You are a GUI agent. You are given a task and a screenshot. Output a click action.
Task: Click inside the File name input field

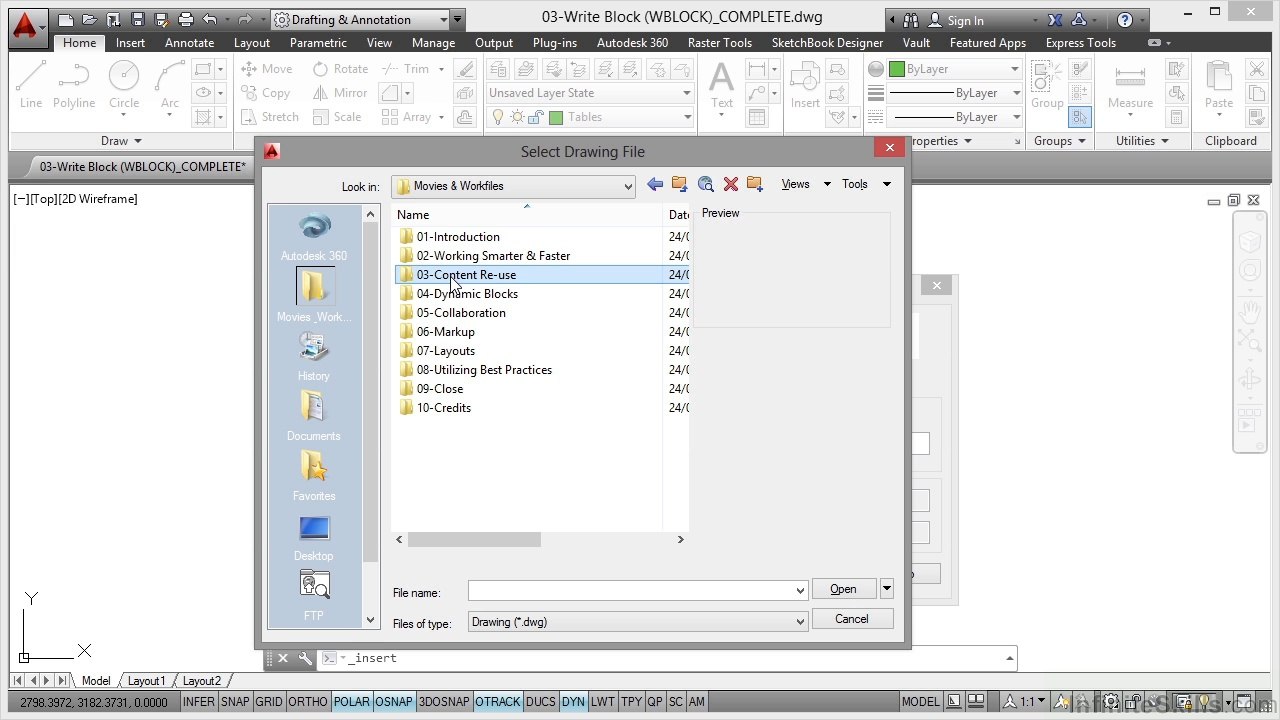pos(631,591)
